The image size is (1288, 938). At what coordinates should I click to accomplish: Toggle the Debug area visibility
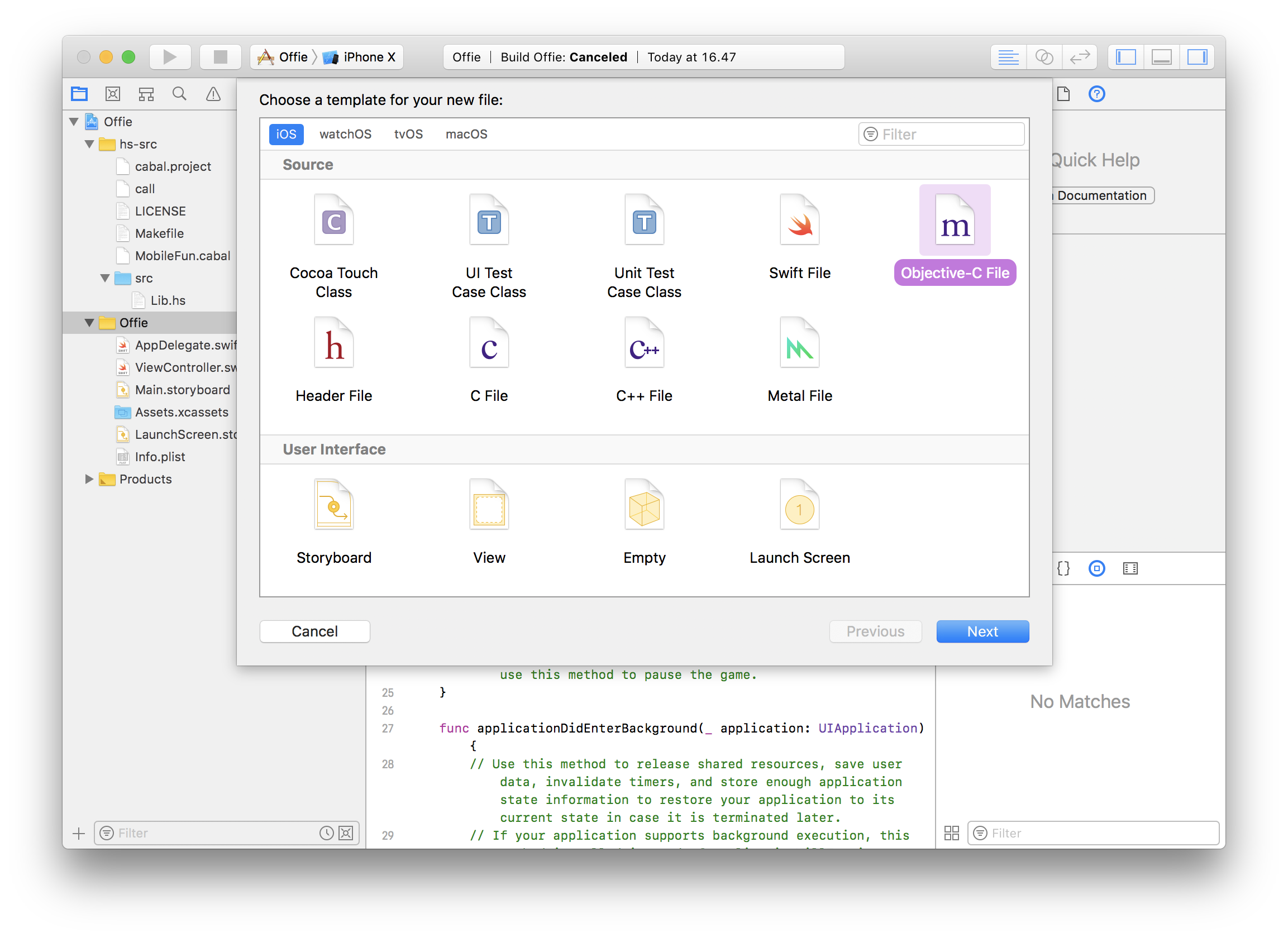point(1161,57)
